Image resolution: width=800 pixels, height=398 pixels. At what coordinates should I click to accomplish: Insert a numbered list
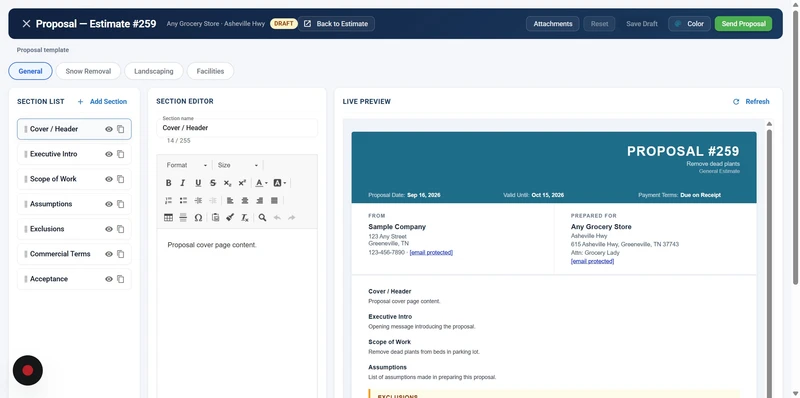168,201
